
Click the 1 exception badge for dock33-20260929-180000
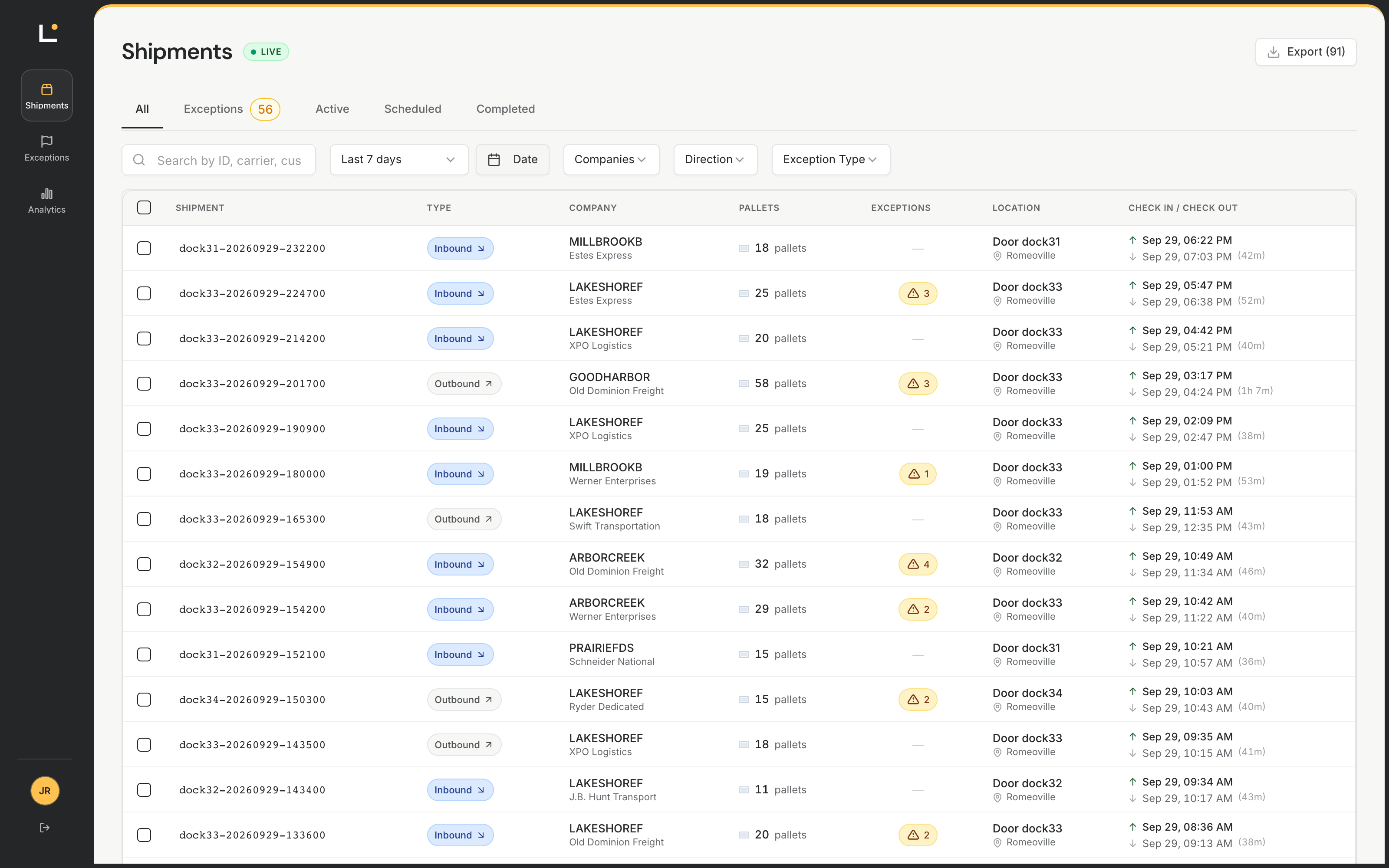point(918,473)
